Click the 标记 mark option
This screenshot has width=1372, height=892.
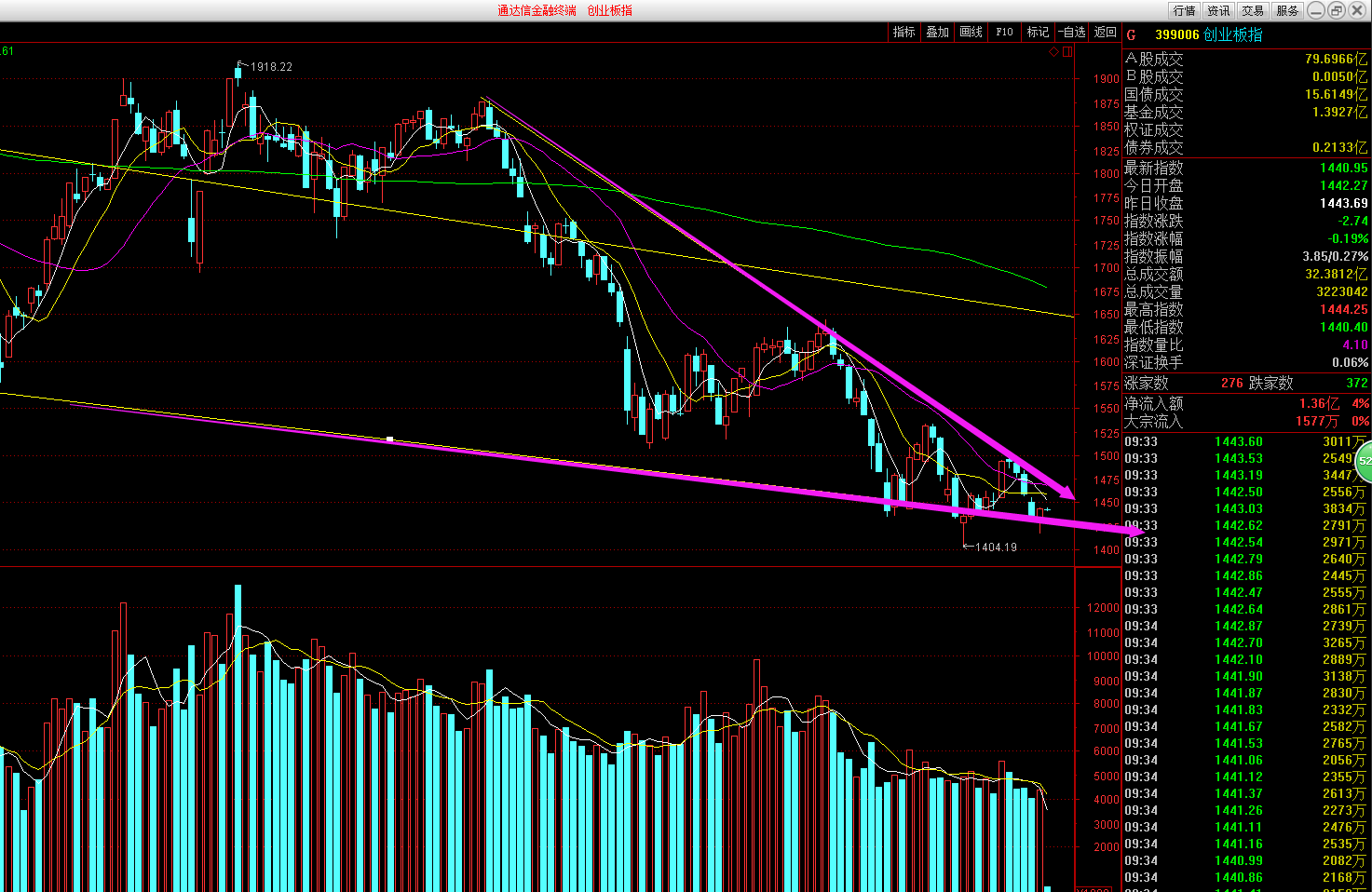(1038, 32)
